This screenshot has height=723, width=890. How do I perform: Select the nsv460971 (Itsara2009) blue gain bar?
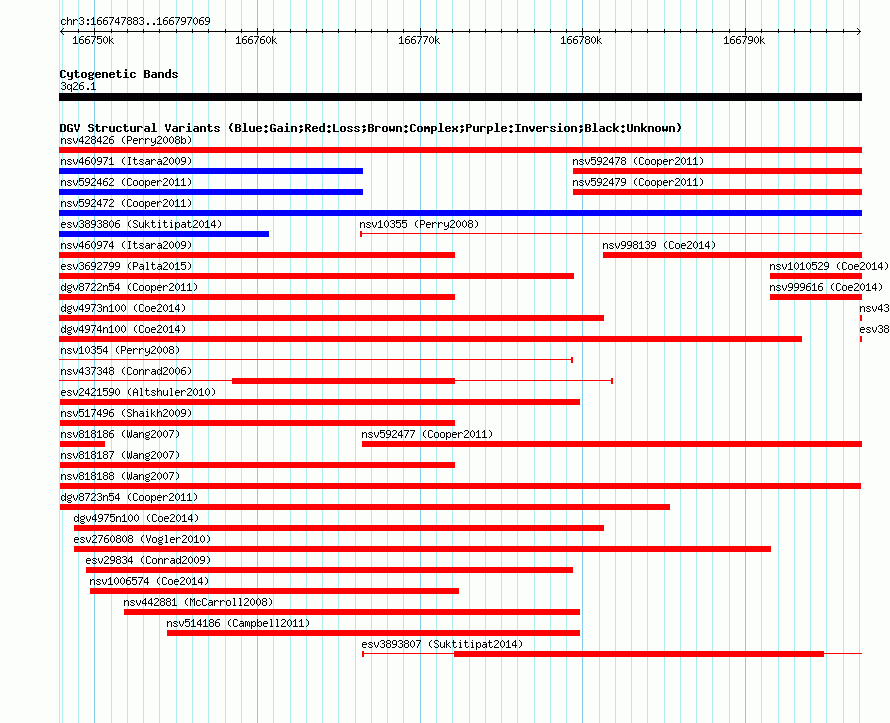pyautogui.click(x=211, y=171)
